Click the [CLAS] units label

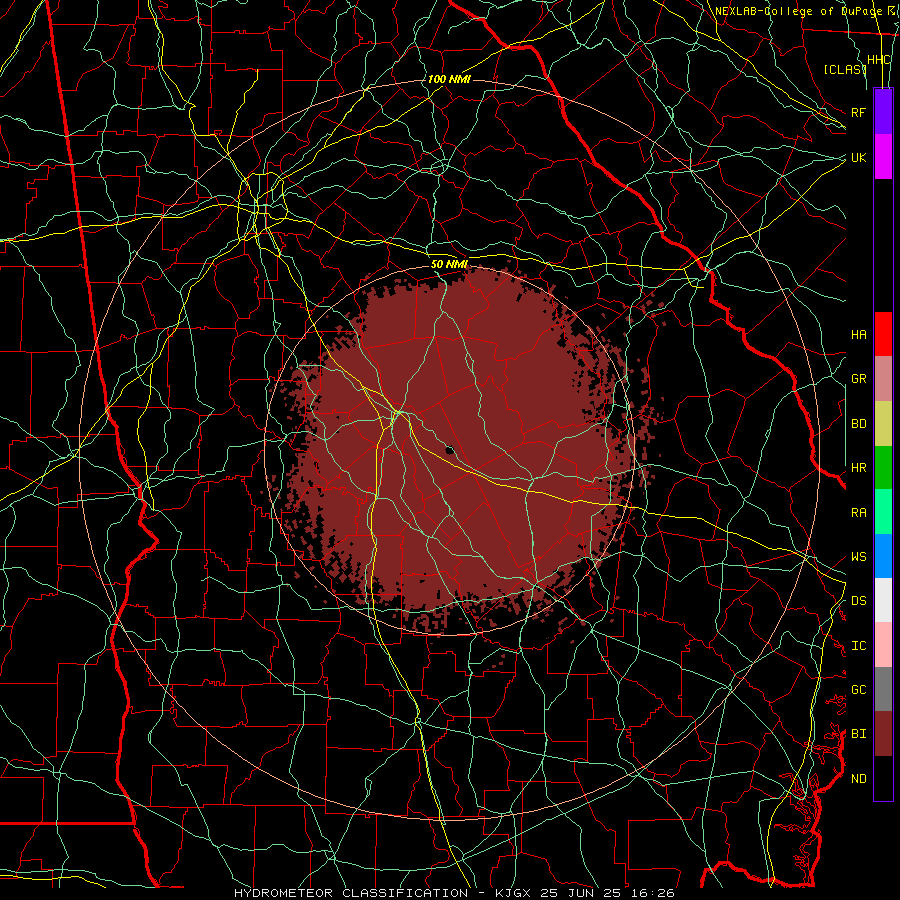point(845,69)
